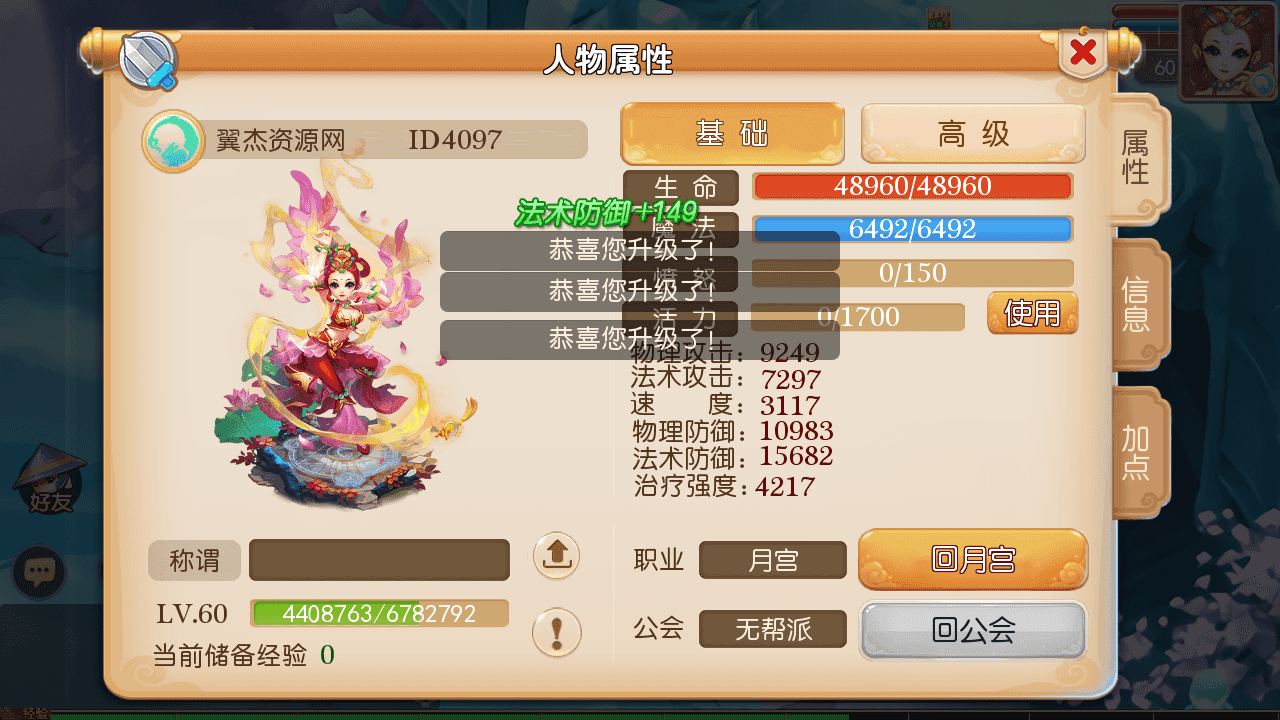The width and height of the screenshot is (1280, 720).
Task: Switch to the 高级 tab
Action: (x=973, y=134)
